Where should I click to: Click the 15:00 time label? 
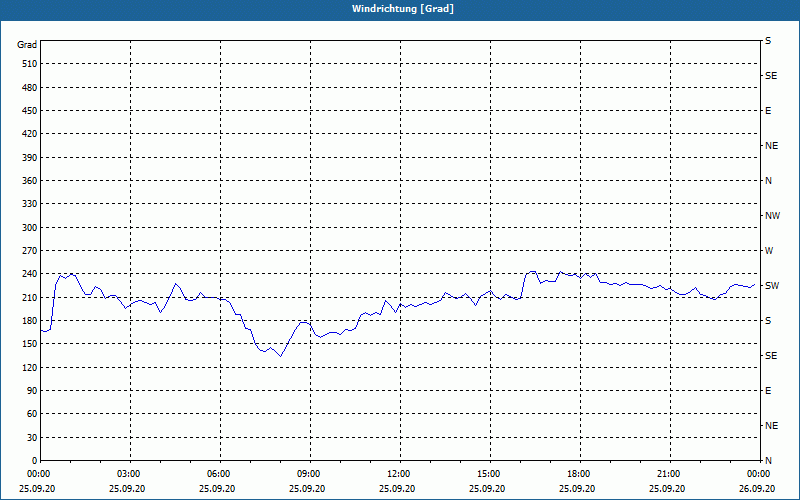point(489,473)
